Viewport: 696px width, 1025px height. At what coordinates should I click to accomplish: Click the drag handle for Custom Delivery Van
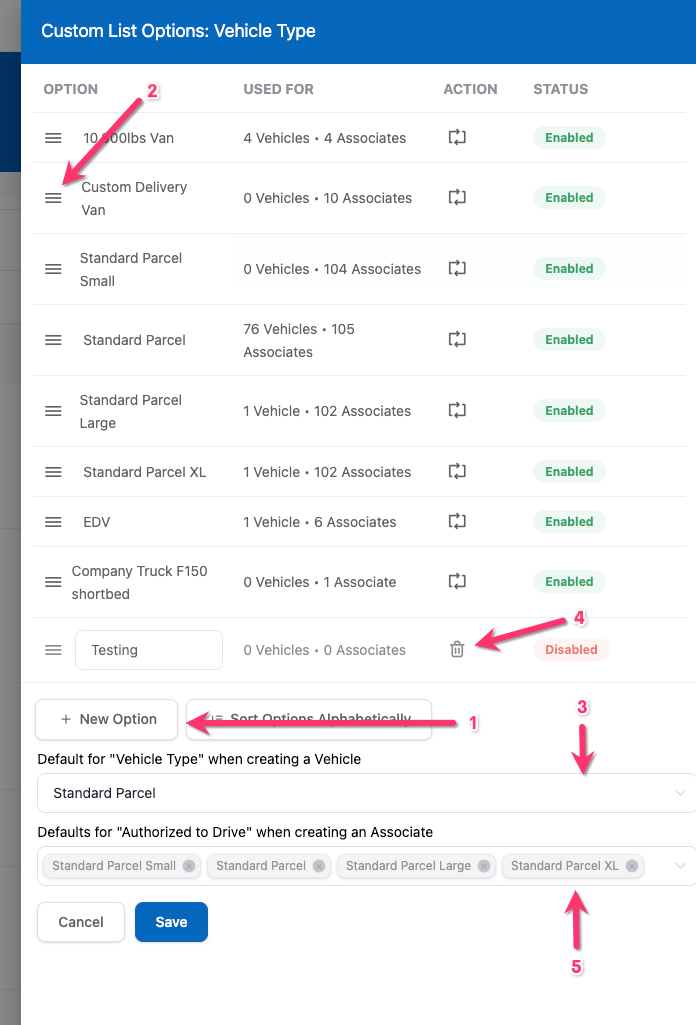click(x=53, y=198)
